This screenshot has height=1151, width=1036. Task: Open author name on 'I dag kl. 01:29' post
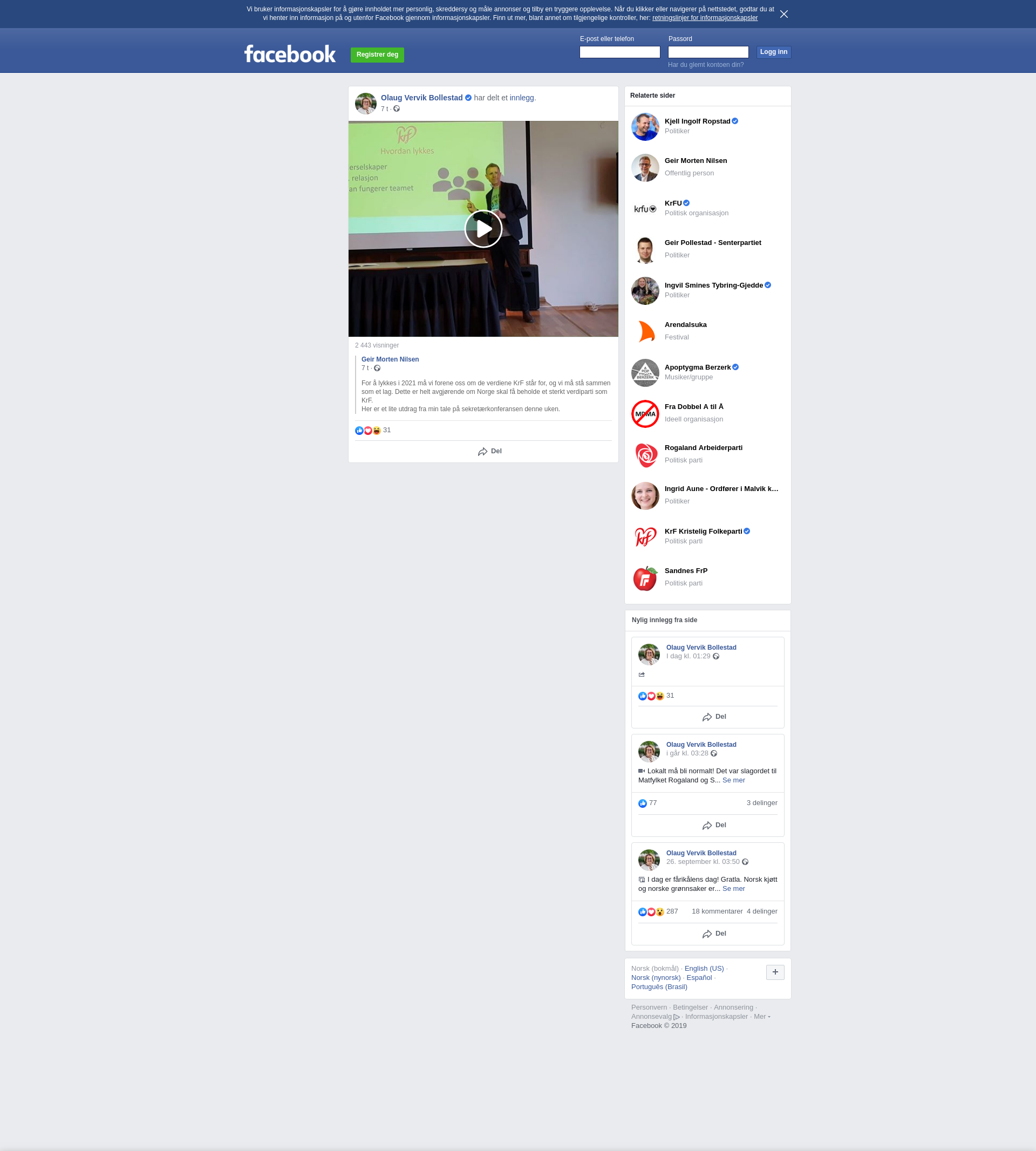(x=701, y=647)
